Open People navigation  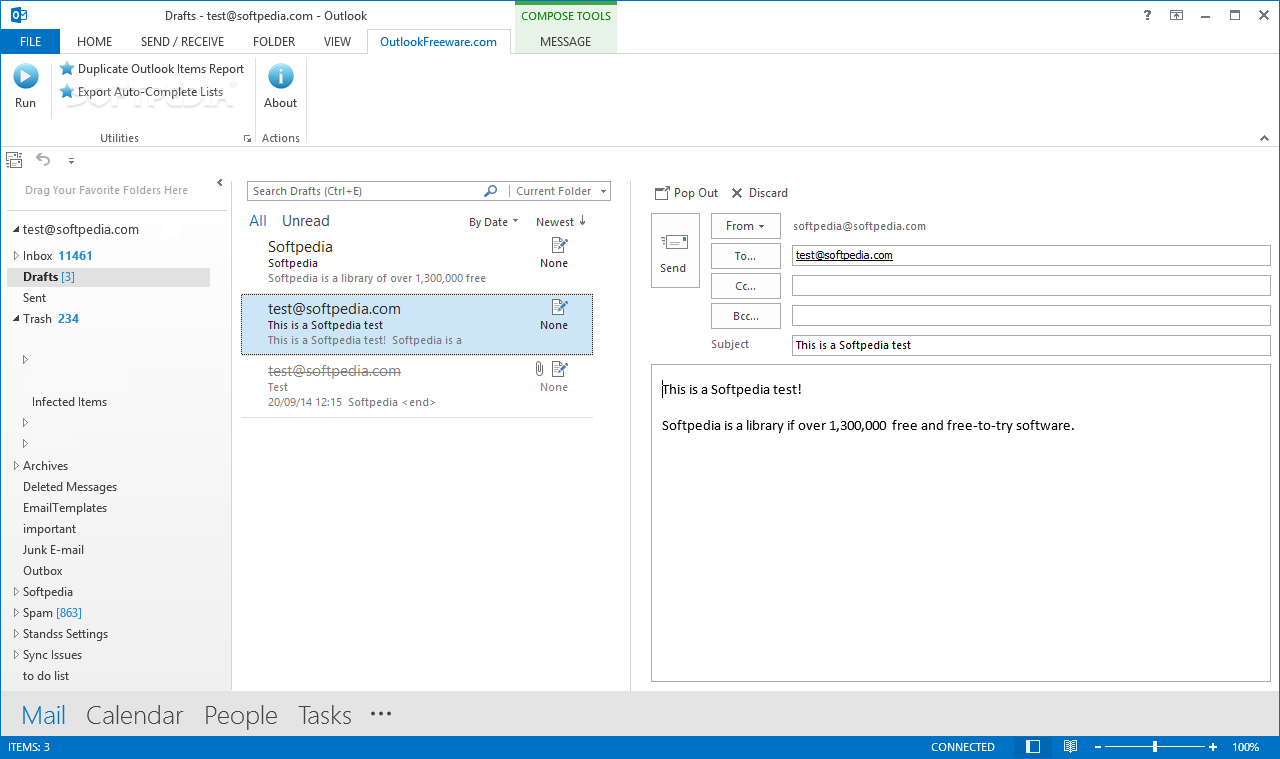(x=241, y=715)
